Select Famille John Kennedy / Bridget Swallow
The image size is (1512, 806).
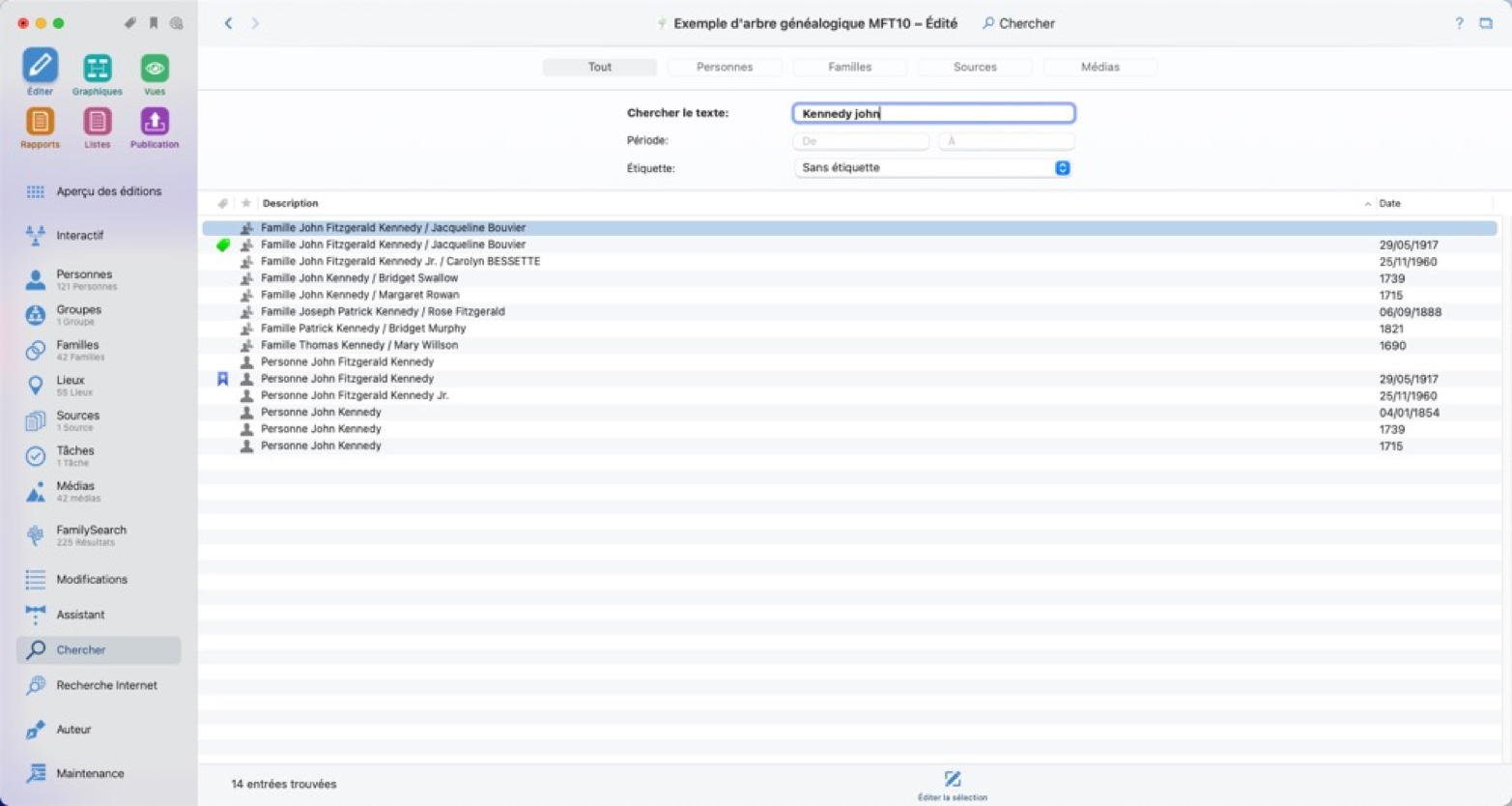850,278
